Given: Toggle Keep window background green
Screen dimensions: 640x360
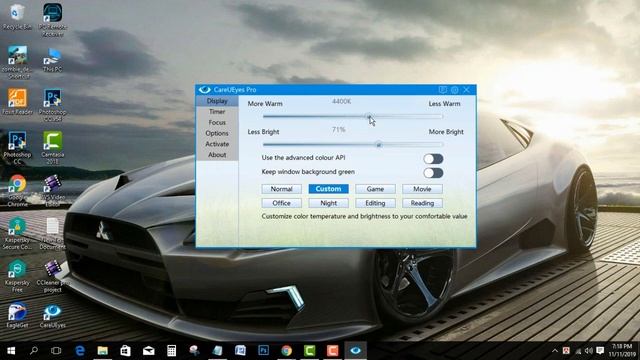Looking at the screenshot, I should [433, 173].
